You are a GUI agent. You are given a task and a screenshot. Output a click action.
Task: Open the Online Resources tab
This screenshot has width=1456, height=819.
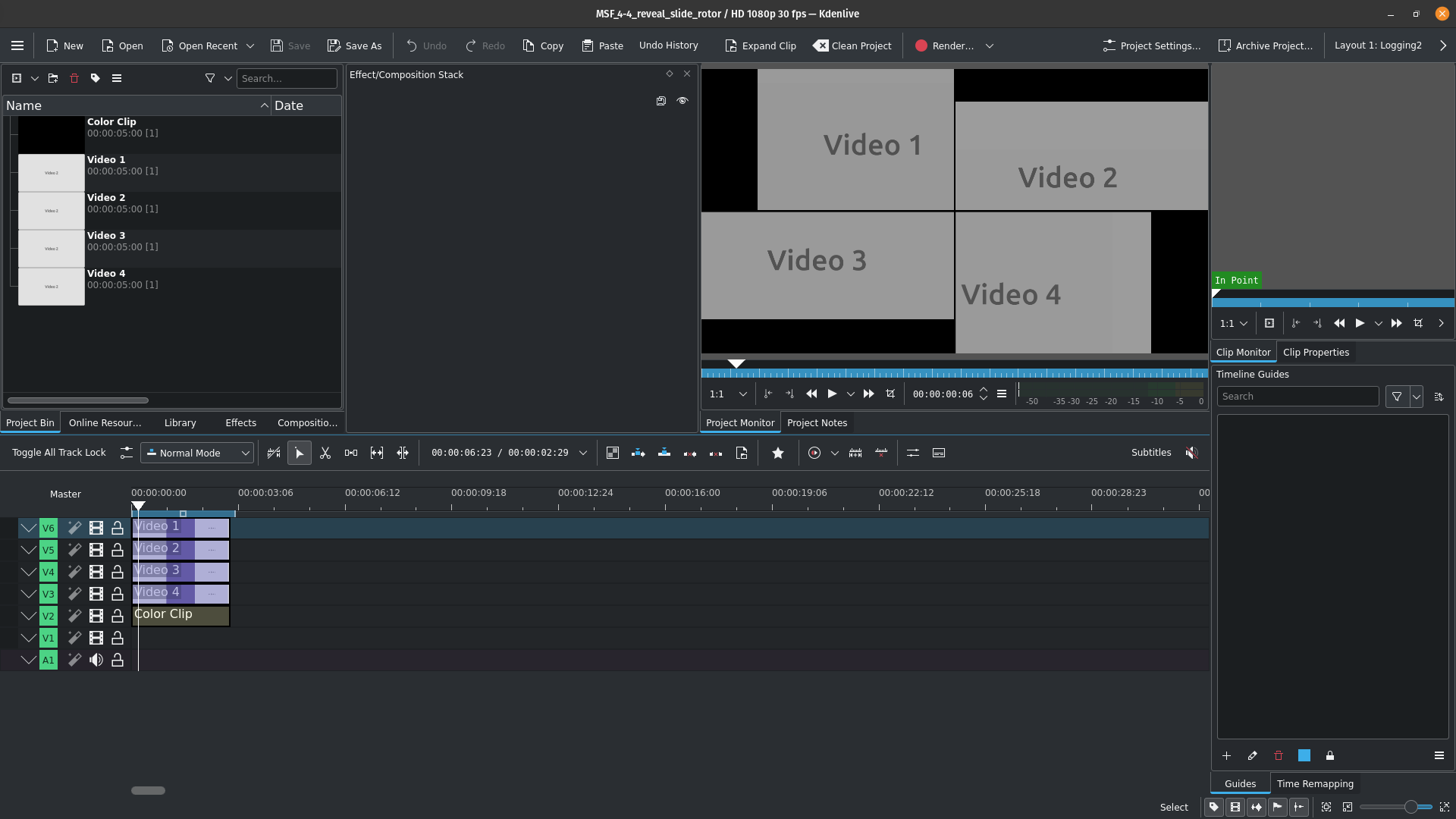[x=105, y=423]
